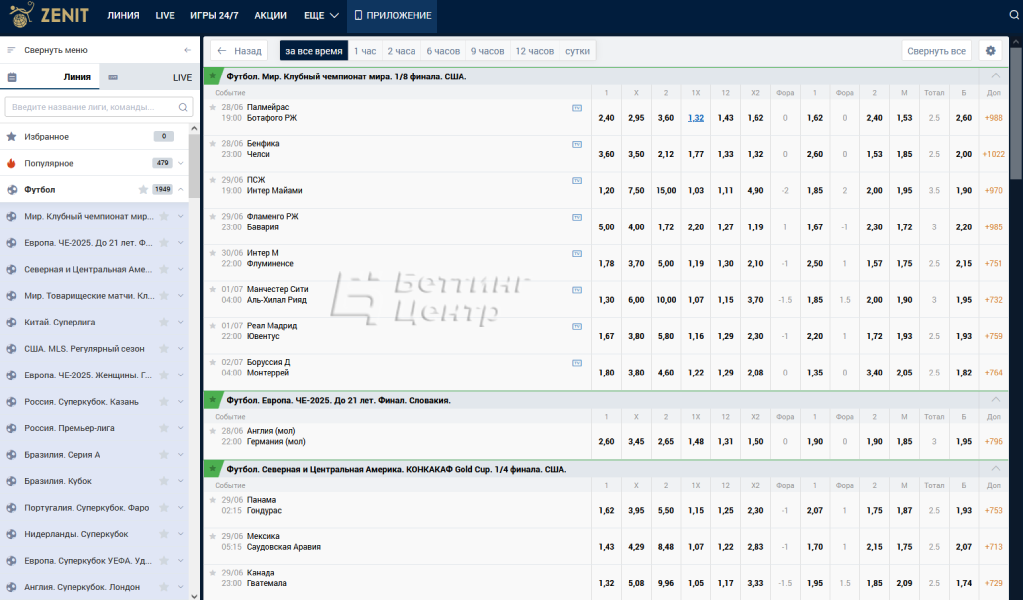Click the football icon beside Бразилия. Кубок
Screen dimensions: 1023x600
[x=11, y=481]
